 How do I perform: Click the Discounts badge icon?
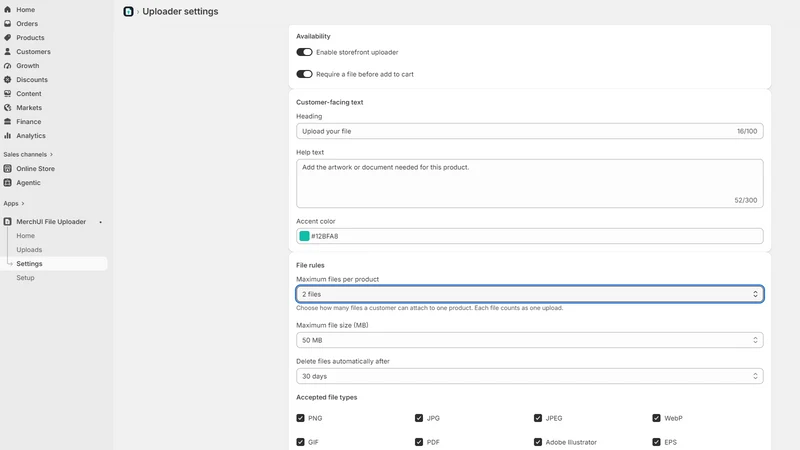click(x=8, y=80)
